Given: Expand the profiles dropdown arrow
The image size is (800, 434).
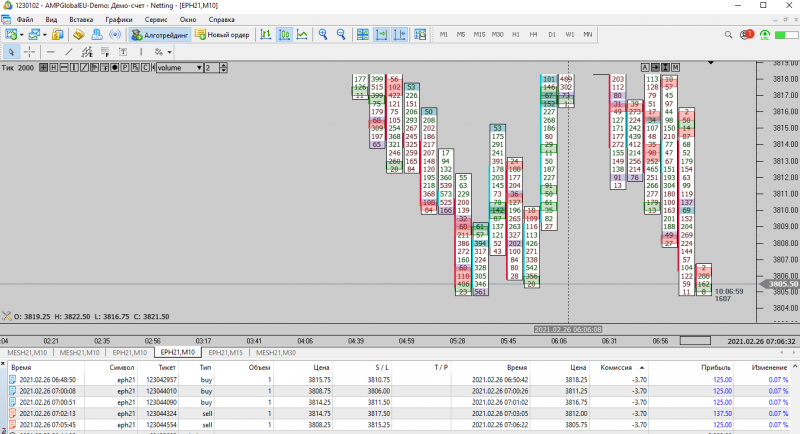Looking at the screenshot, I should (x=45, y=35).
